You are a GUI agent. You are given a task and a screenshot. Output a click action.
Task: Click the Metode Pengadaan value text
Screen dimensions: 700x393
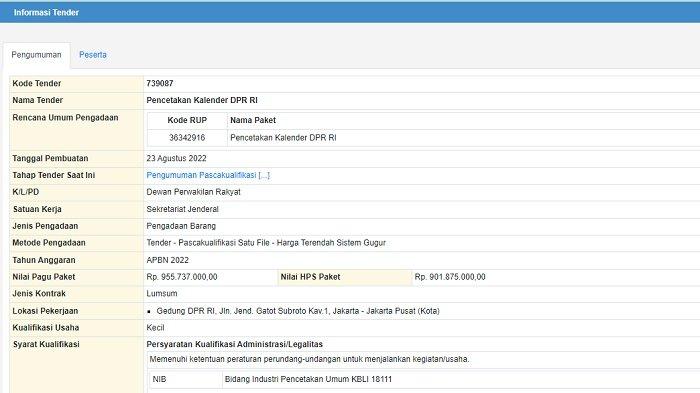click(266, 243)
